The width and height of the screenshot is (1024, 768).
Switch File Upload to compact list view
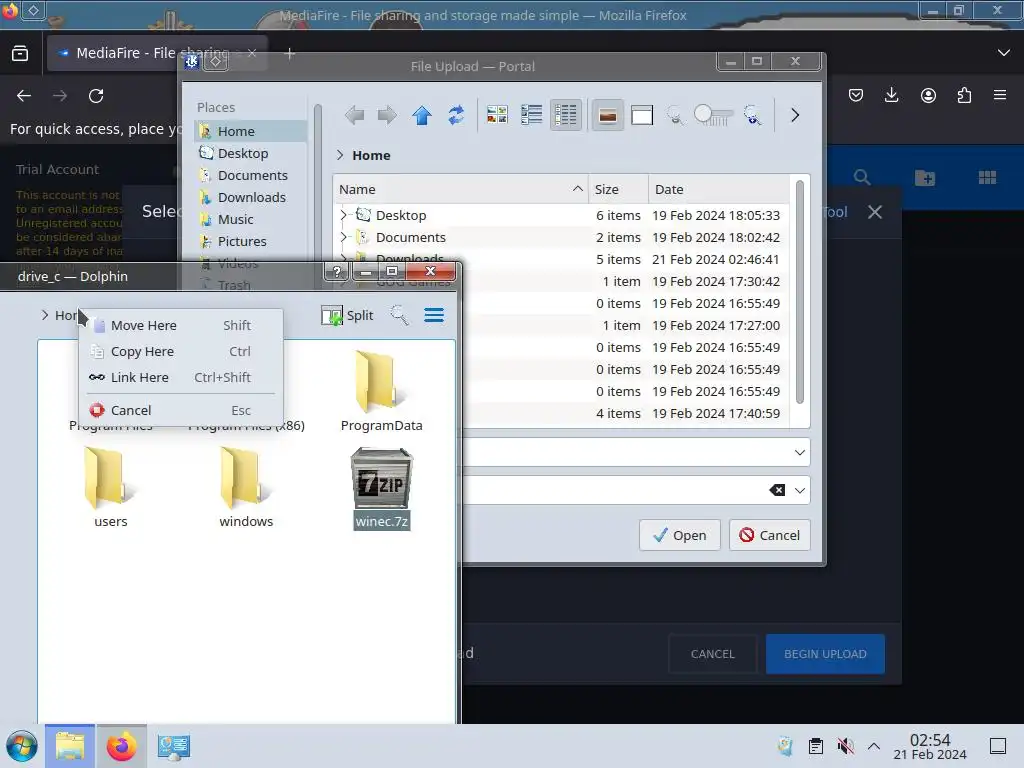(x=532, y=116)
